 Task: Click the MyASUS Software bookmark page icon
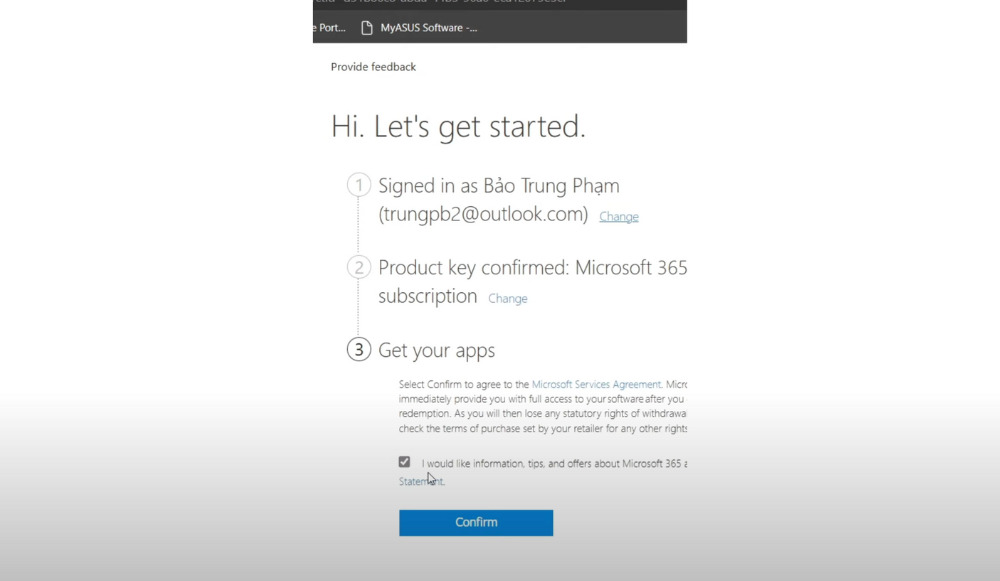point(367,28)
